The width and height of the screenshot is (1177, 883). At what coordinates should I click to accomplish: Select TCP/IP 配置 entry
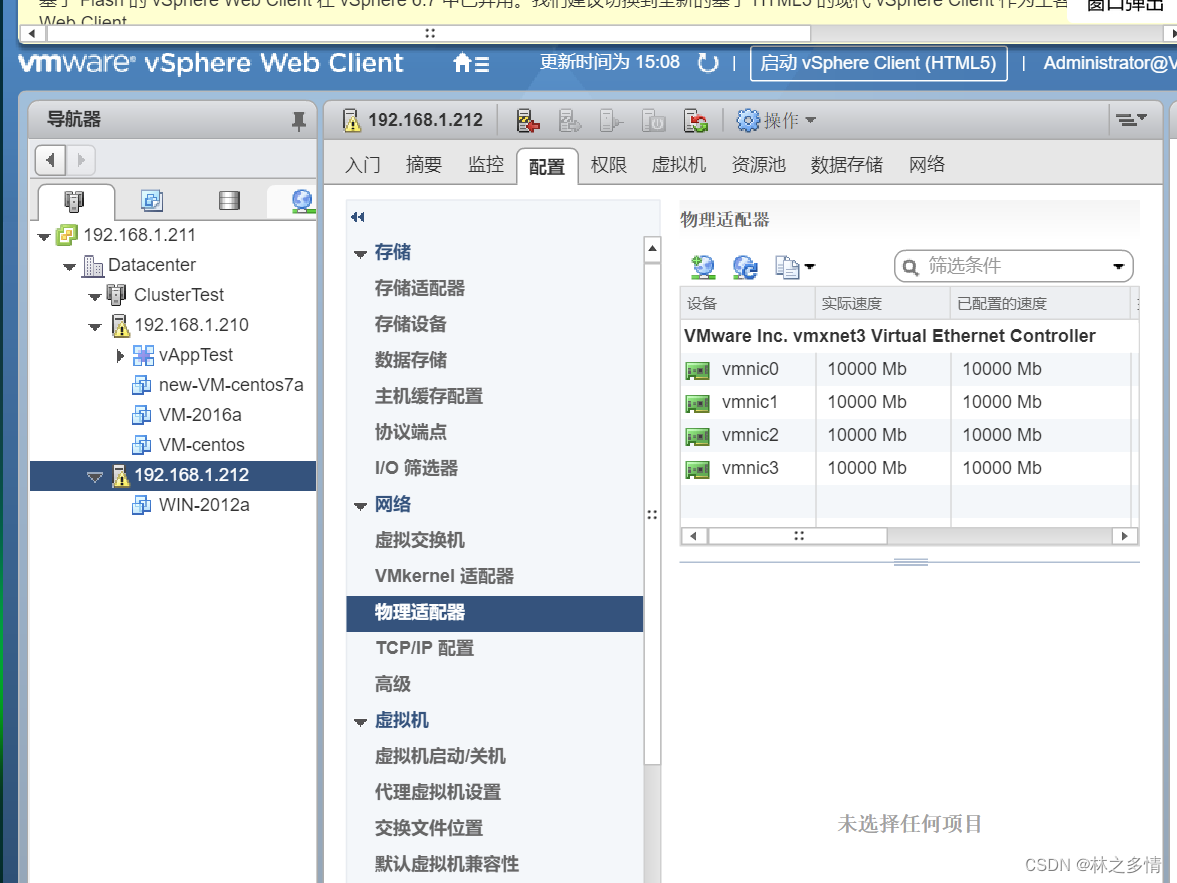coord(425,649)
